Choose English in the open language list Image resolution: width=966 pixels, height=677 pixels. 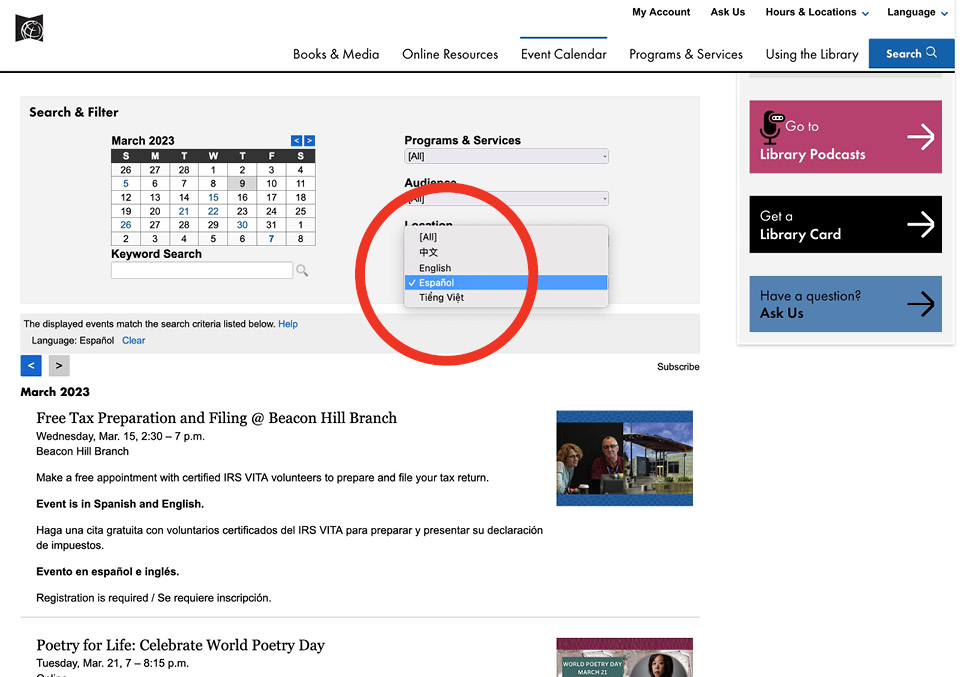click(437, 268)
